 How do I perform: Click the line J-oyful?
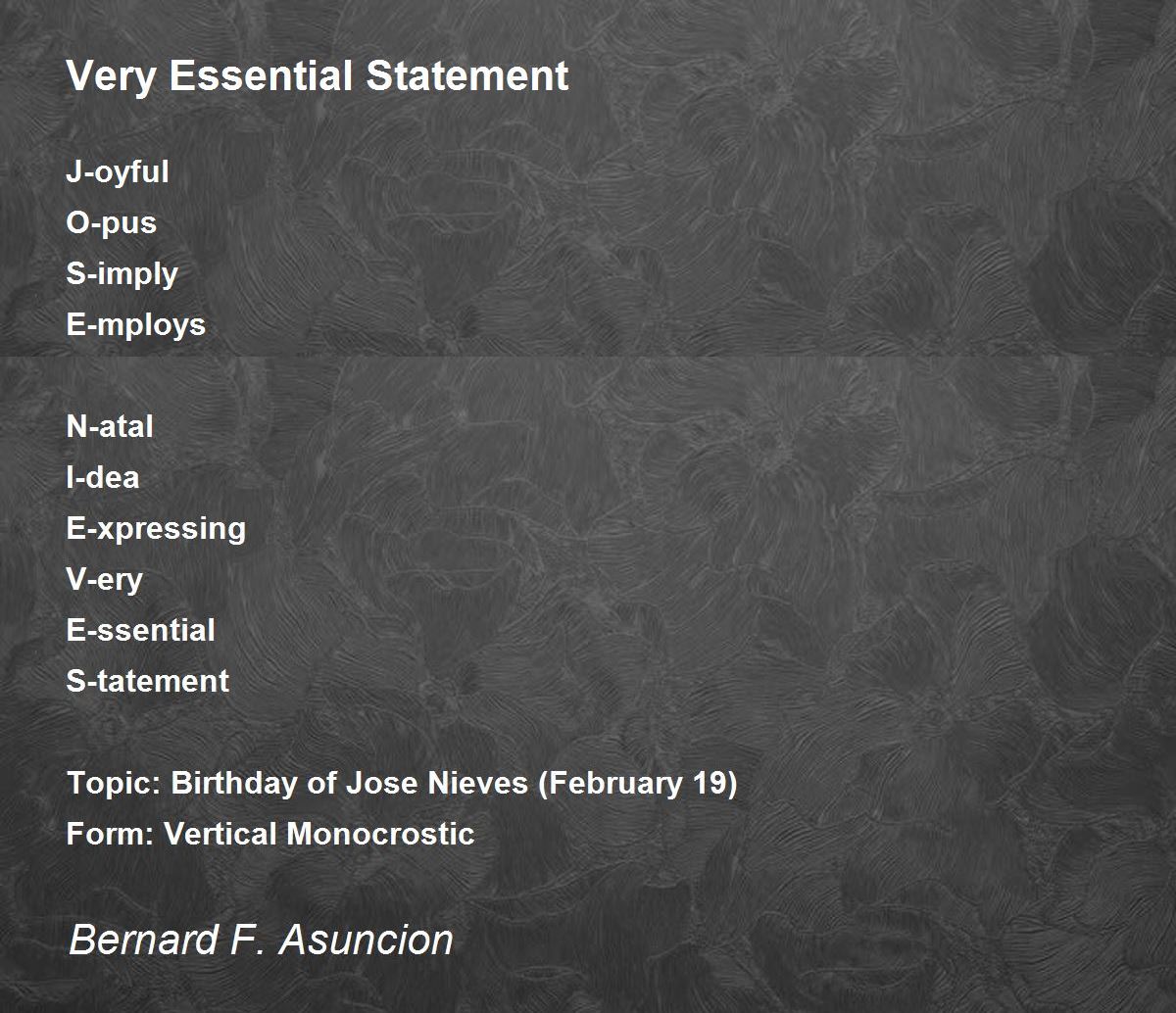(x=118, y=172)
